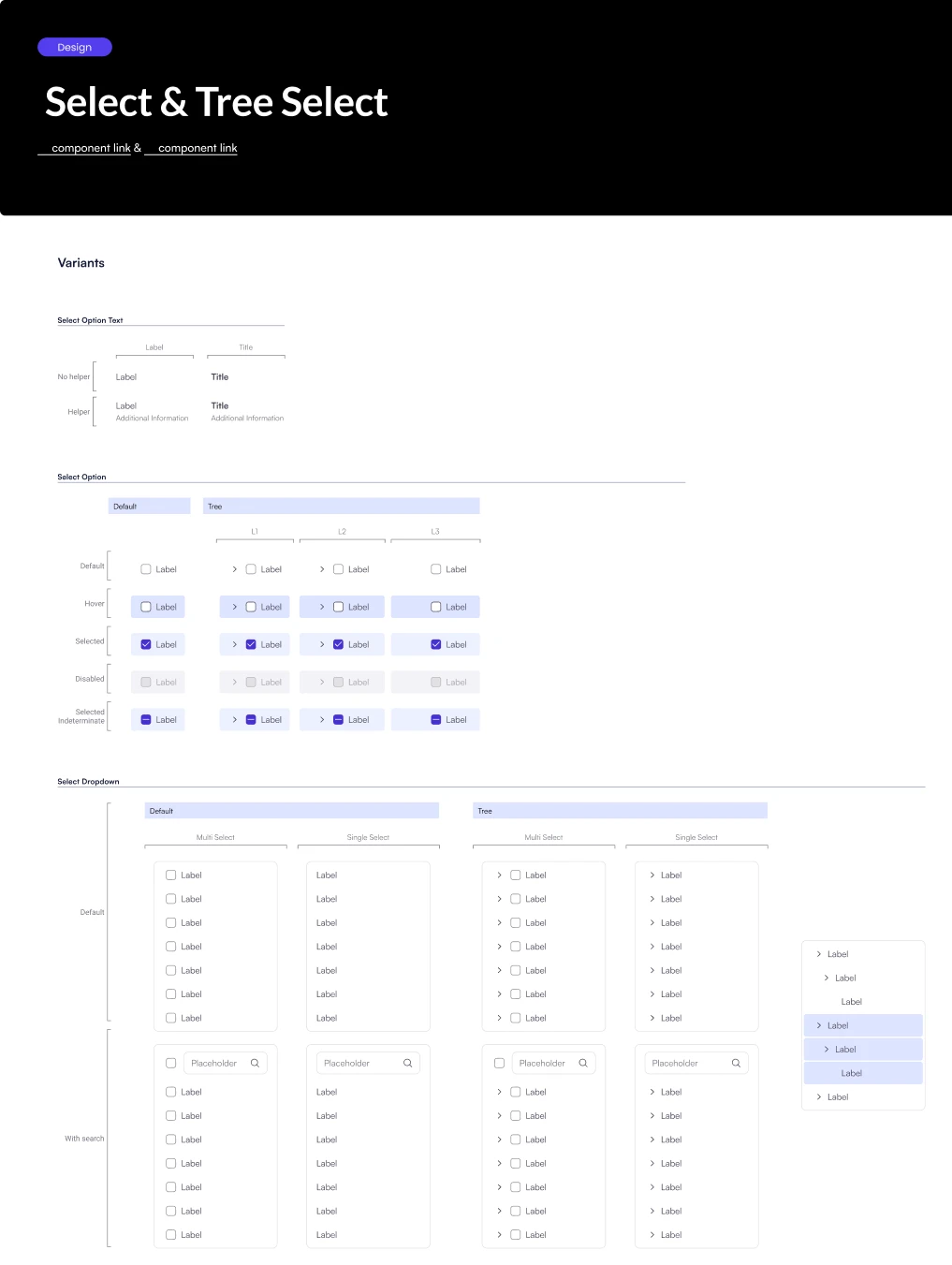Expand the Indeterminate-state L2 option chevron
The image size is (952, 1265).
(322, 719)
